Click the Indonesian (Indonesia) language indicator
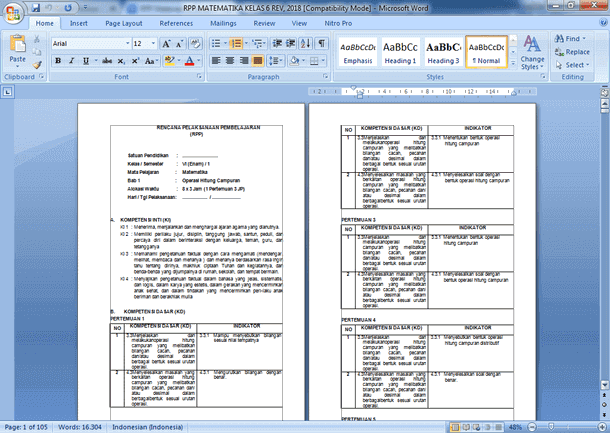The width and height of the screenshot is (610, 433). [x=147, y=427]
